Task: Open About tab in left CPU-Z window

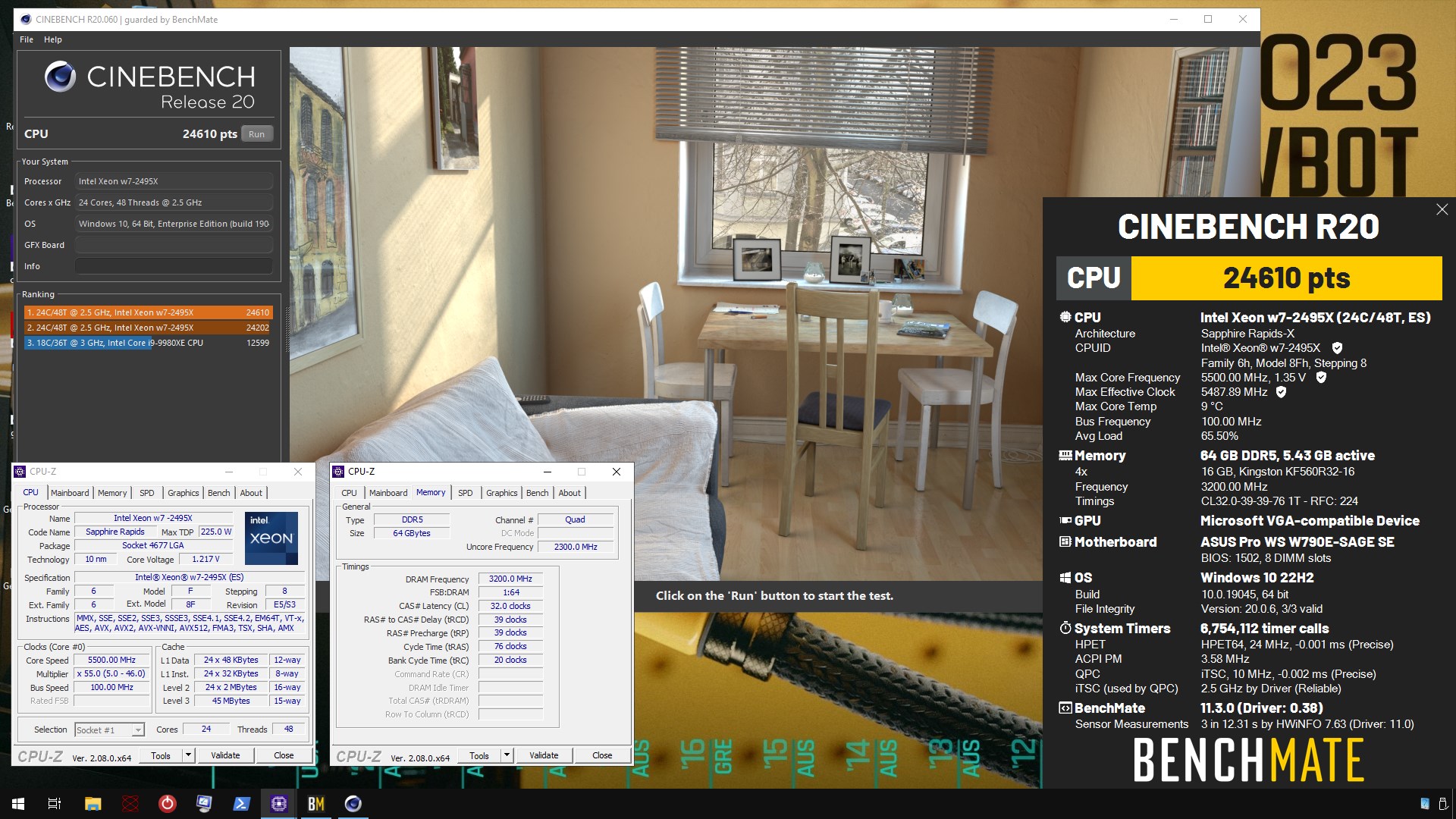Action: click(251, 493)
